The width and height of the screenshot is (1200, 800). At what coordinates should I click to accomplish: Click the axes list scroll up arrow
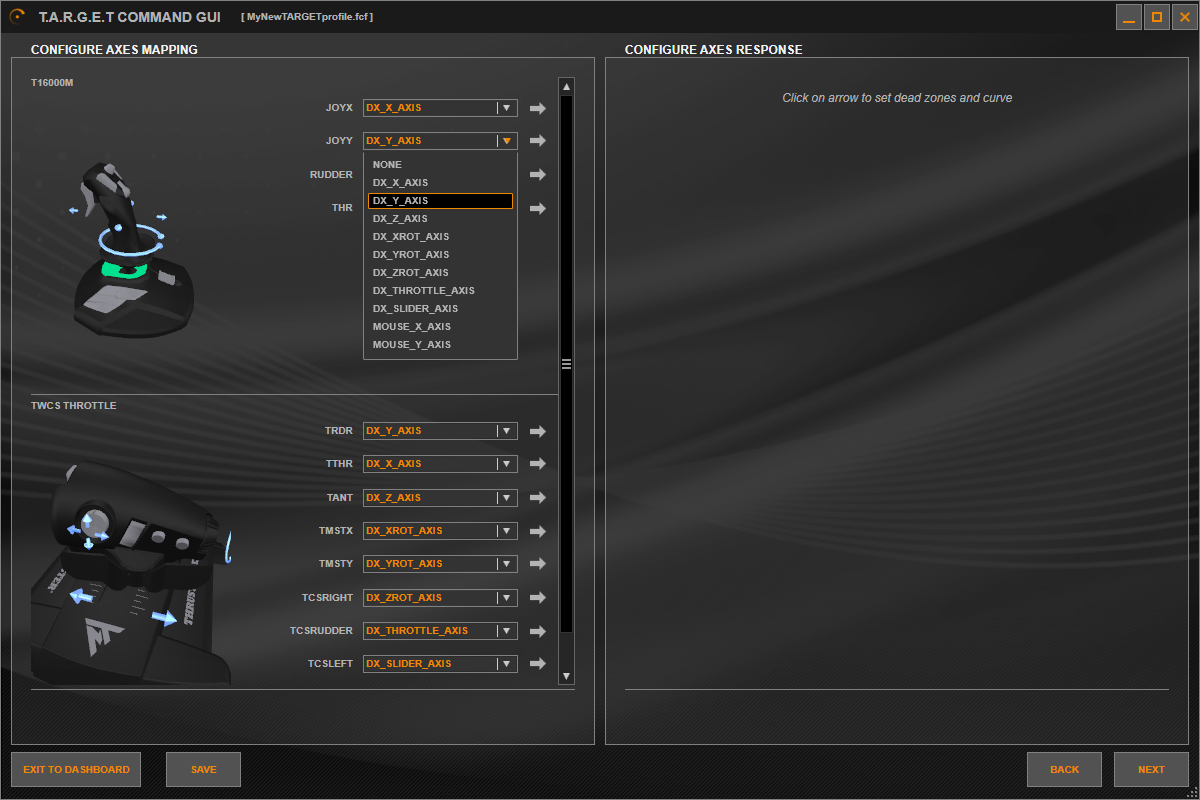(566, 86)
